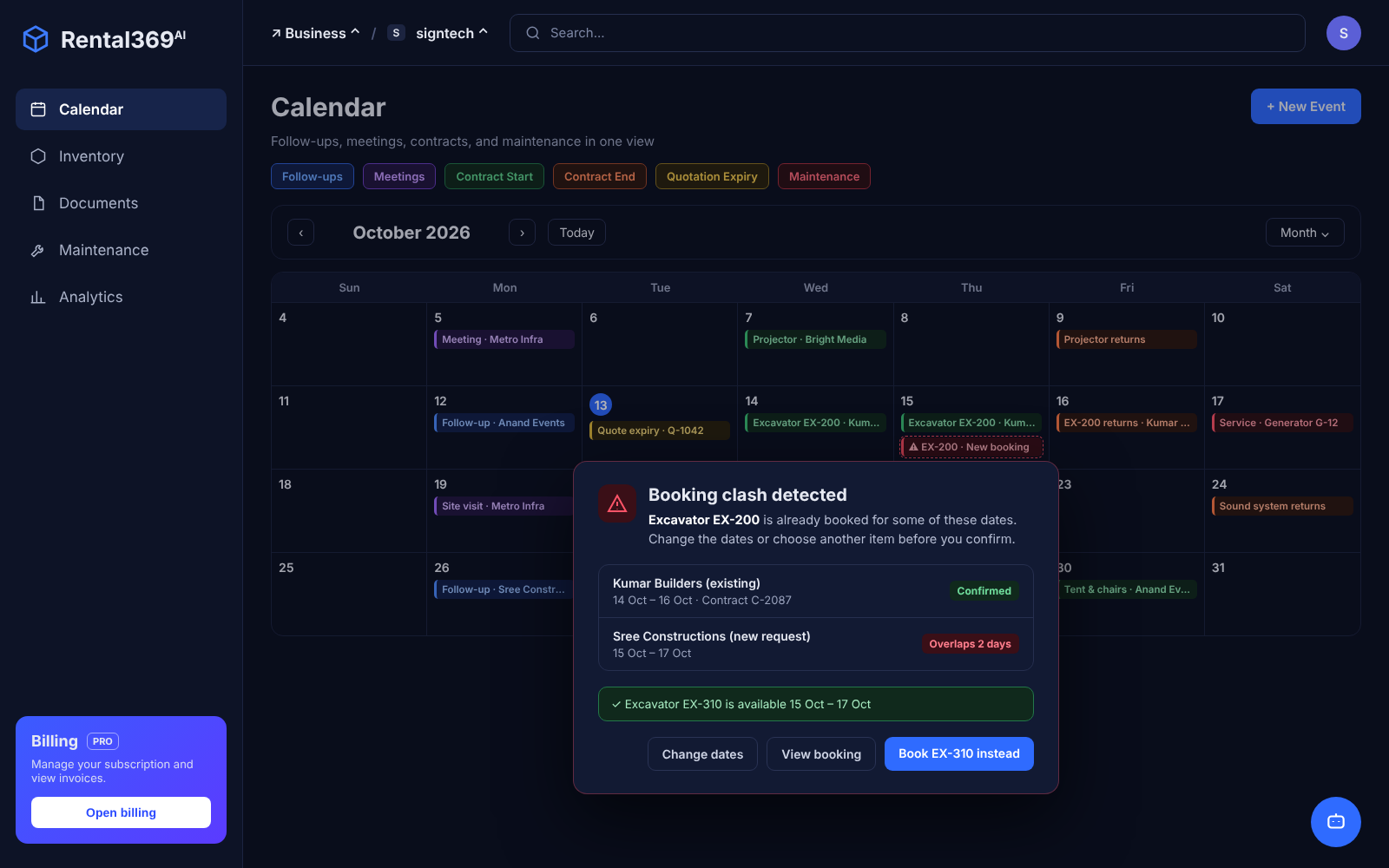Viewport: 1389px width, 868px height.
Task: Click the Change dates button
Action: click(x=702, y=753)
